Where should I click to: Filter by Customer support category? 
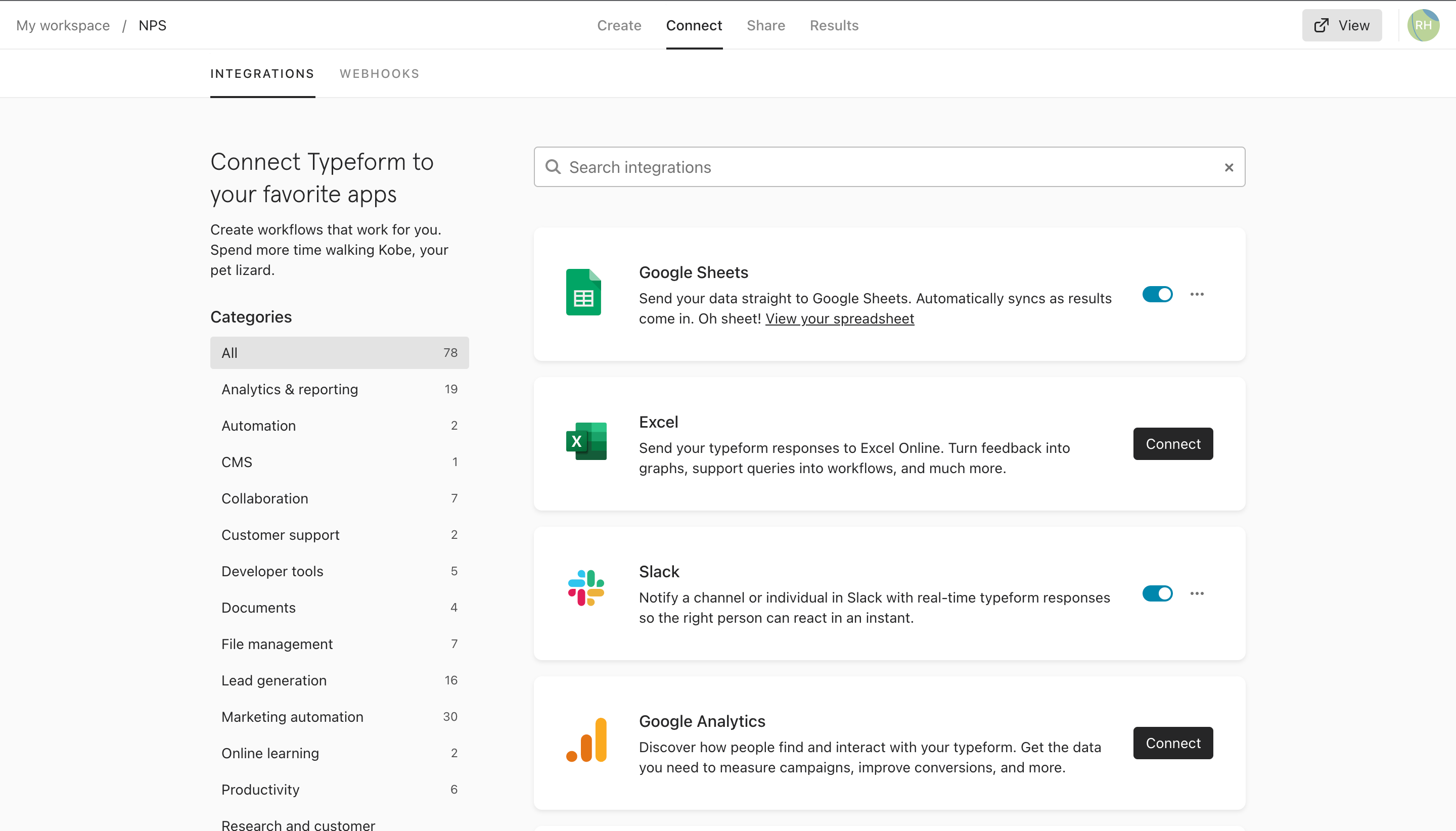click(x=339, y=535)
